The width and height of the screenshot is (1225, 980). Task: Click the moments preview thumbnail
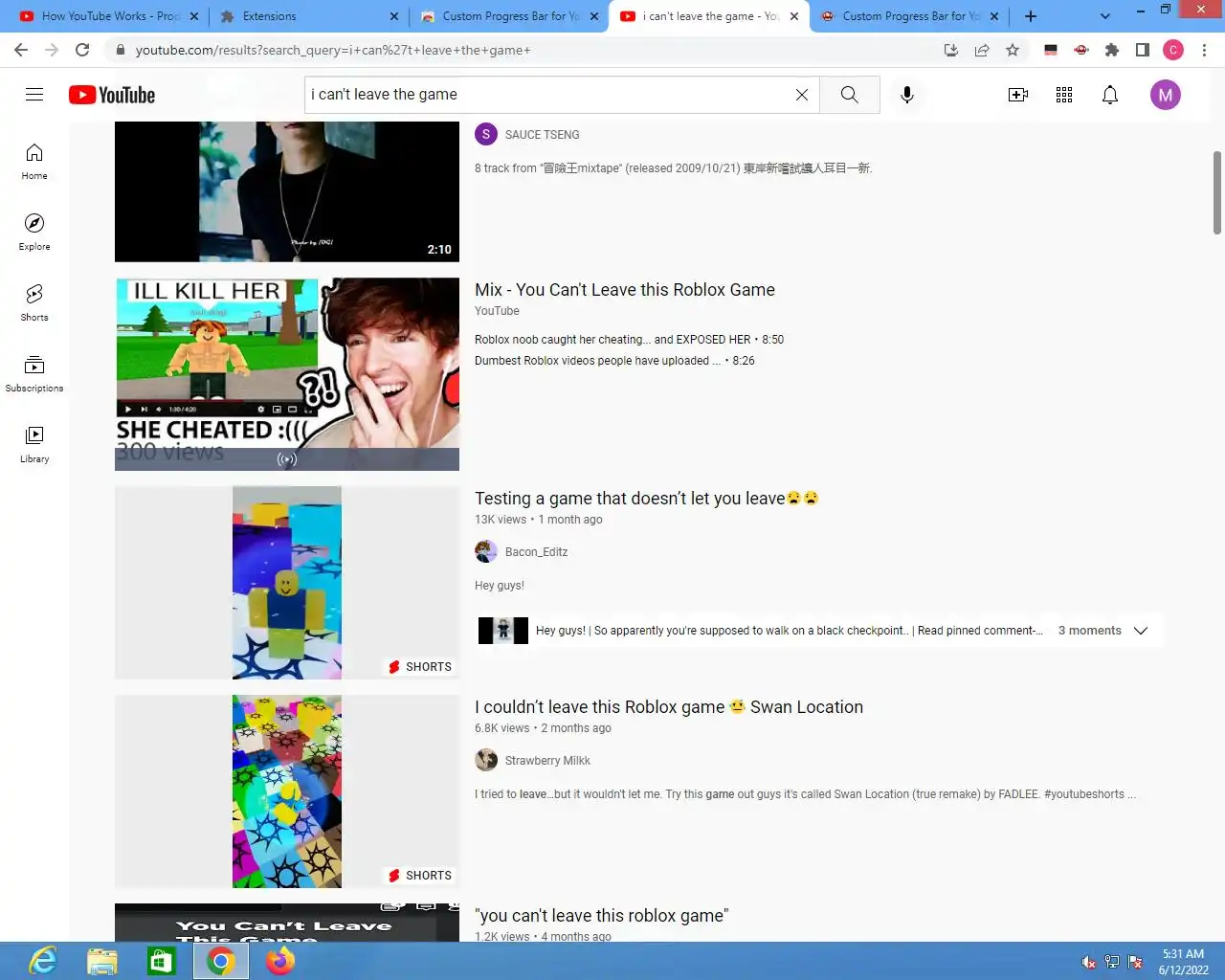tap(503, 631)
